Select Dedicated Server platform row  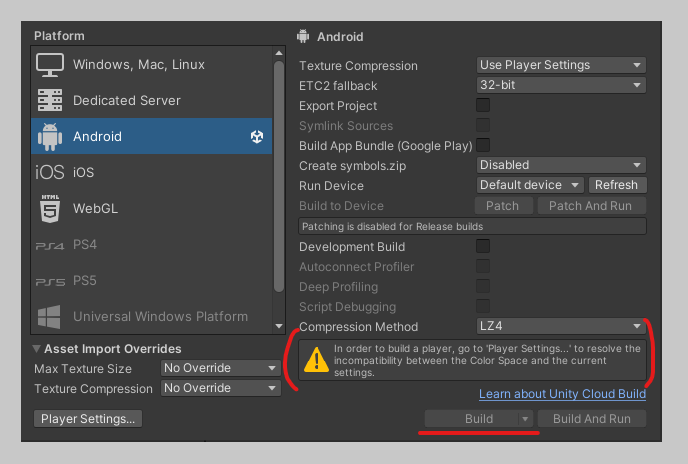pos(152,101)
